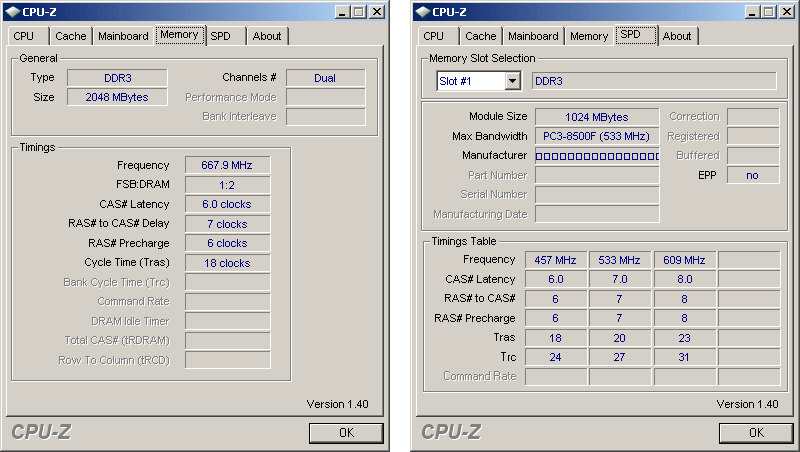Viewport: 800px width, 452px height.
Task: Click the memory Type field DDR3
Action: (117, 78)
